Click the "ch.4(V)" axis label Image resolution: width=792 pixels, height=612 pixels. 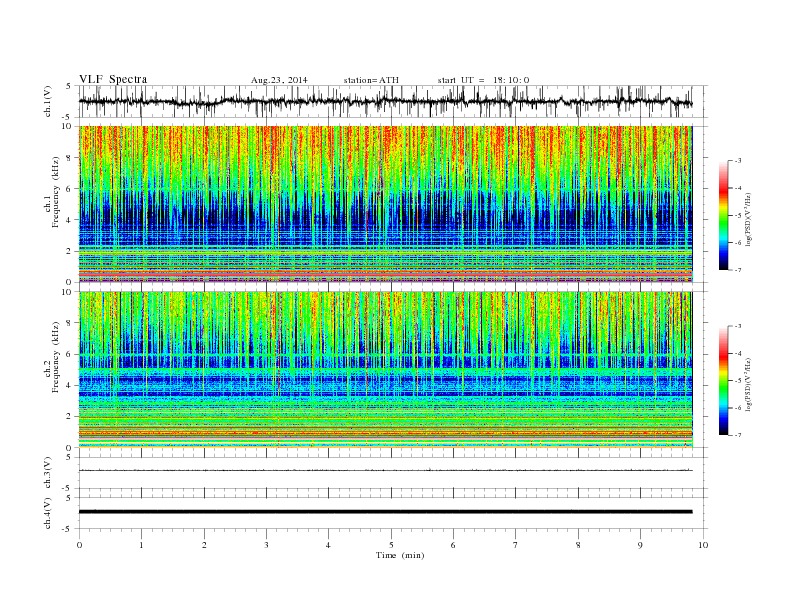coord(48,513)
